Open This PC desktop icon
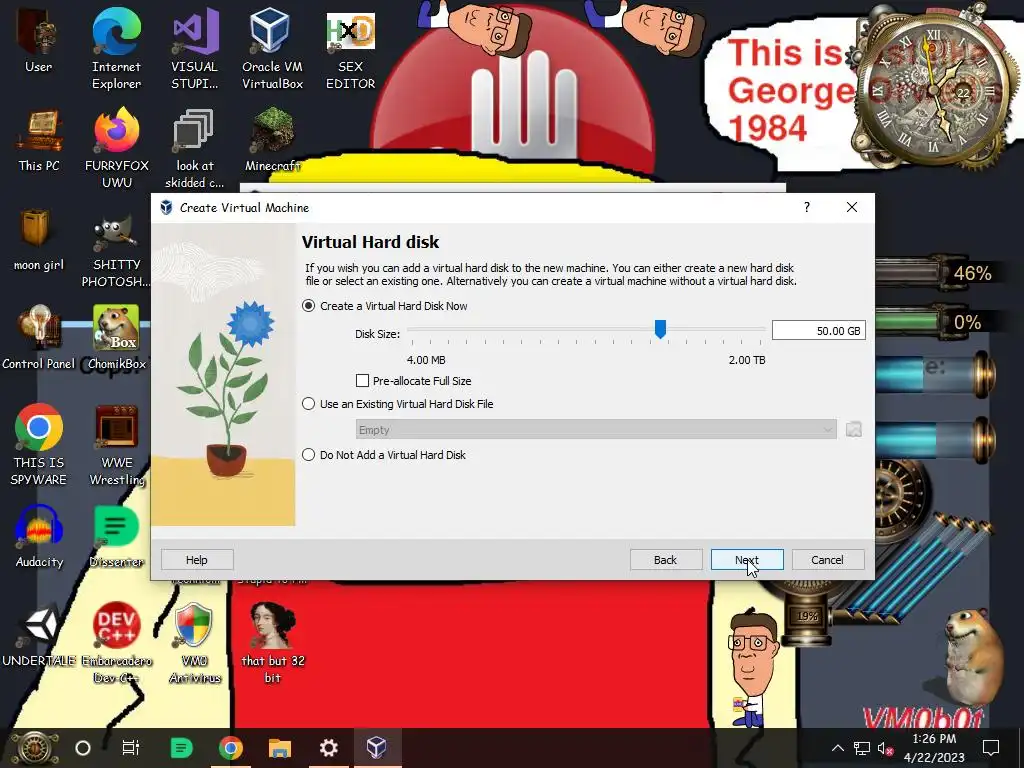 click(39, 140)
